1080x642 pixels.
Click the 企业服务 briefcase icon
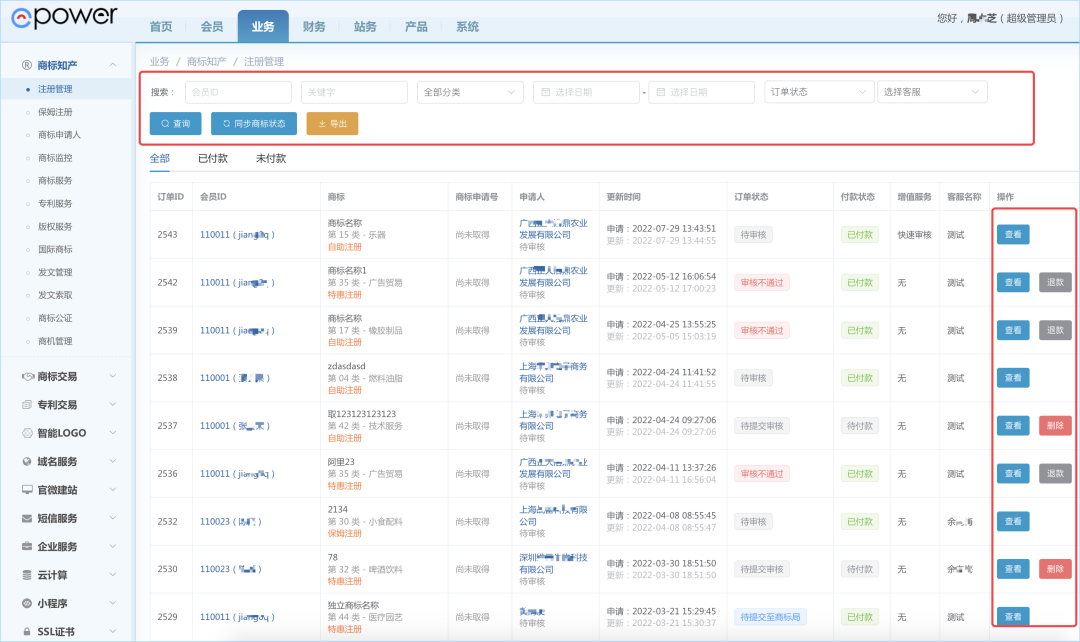click(27, 546)
